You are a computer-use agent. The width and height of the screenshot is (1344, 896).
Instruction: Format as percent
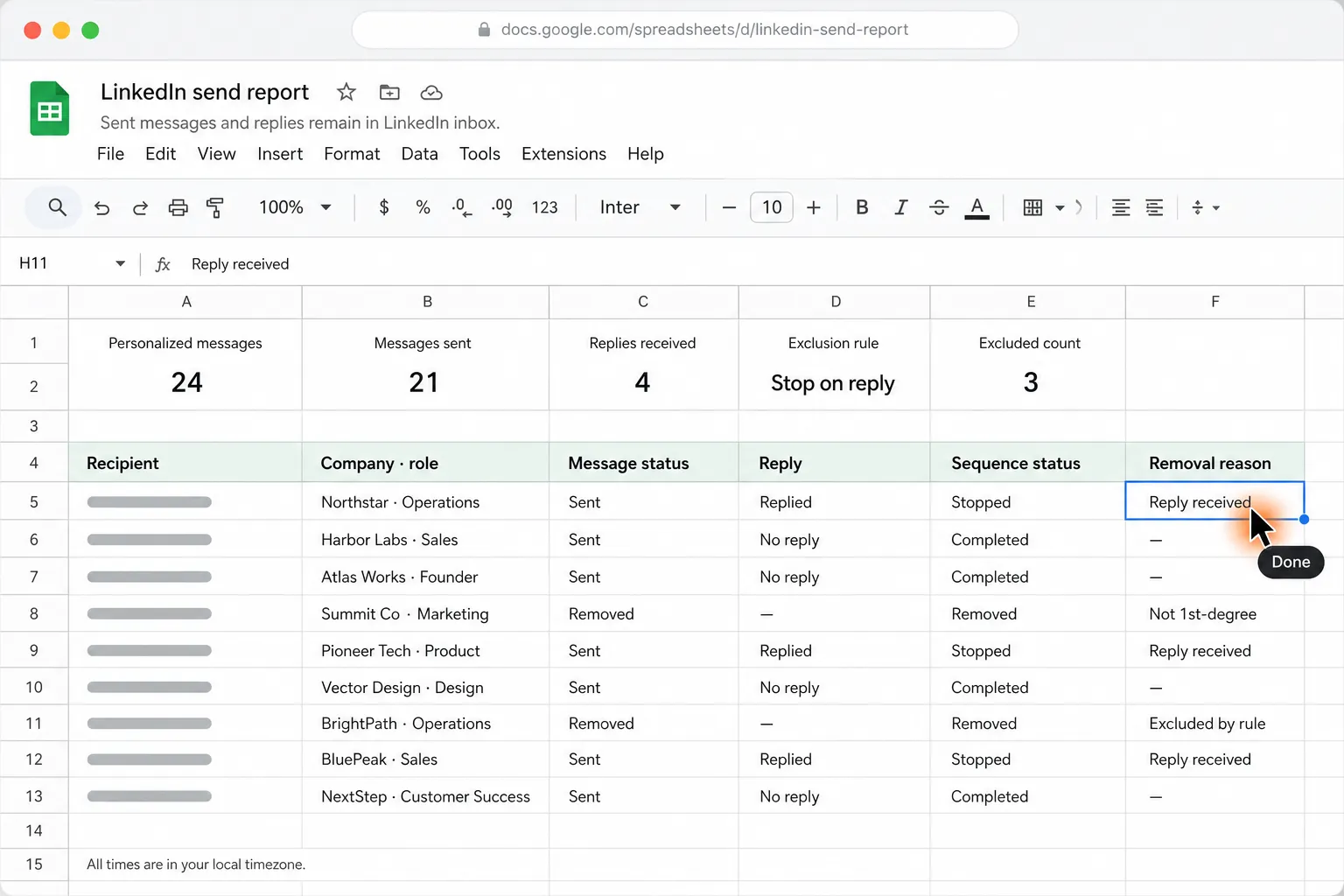click(423, 207)
